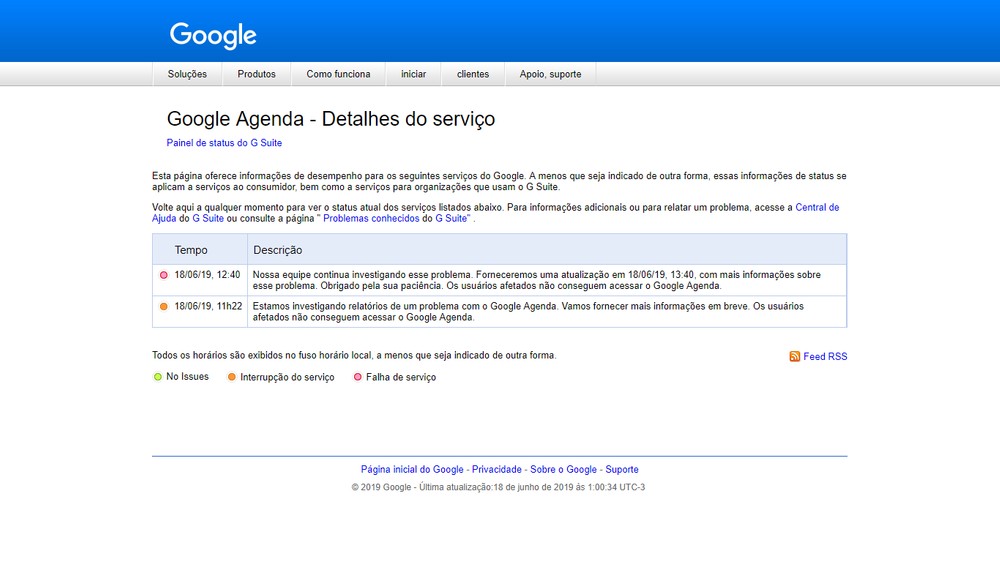Click the 'Todos os horários são exibidos' note
This screenshot has width=1000, height=562.
(x=354, y=355)
